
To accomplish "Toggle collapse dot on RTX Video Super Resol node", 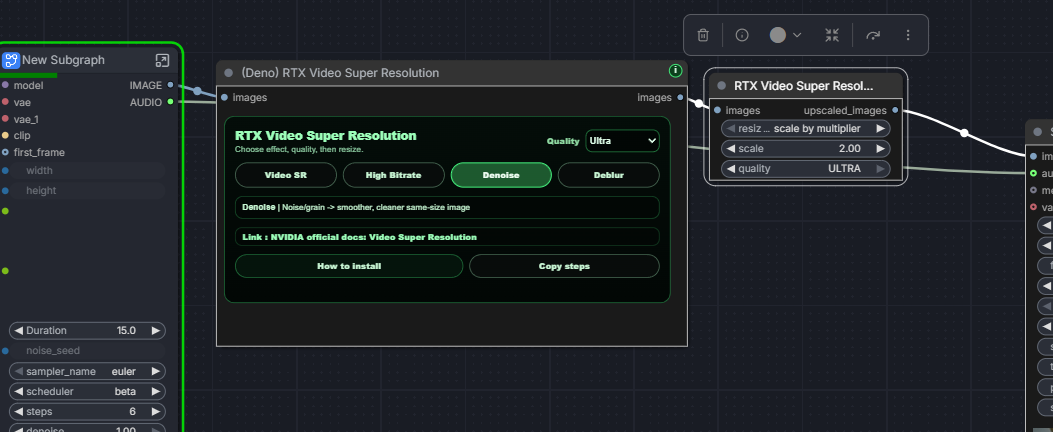I will click(x=722, y=85).
